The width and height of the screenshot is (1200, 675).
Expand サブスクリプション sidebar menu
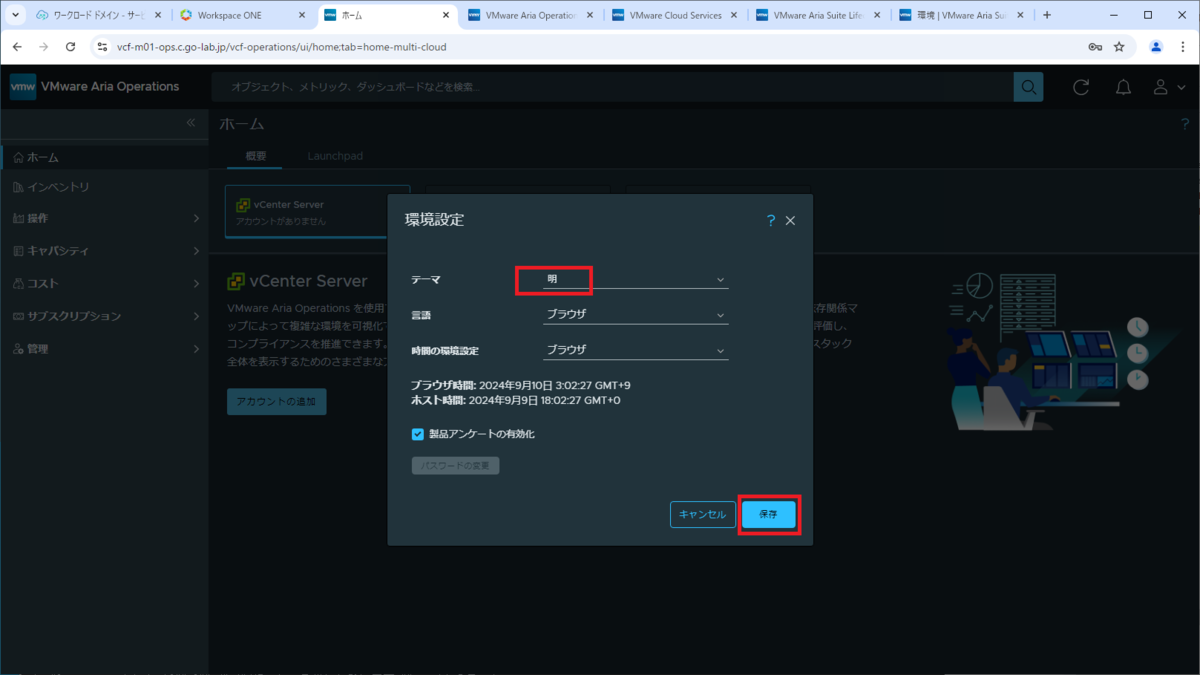[104, 316]
